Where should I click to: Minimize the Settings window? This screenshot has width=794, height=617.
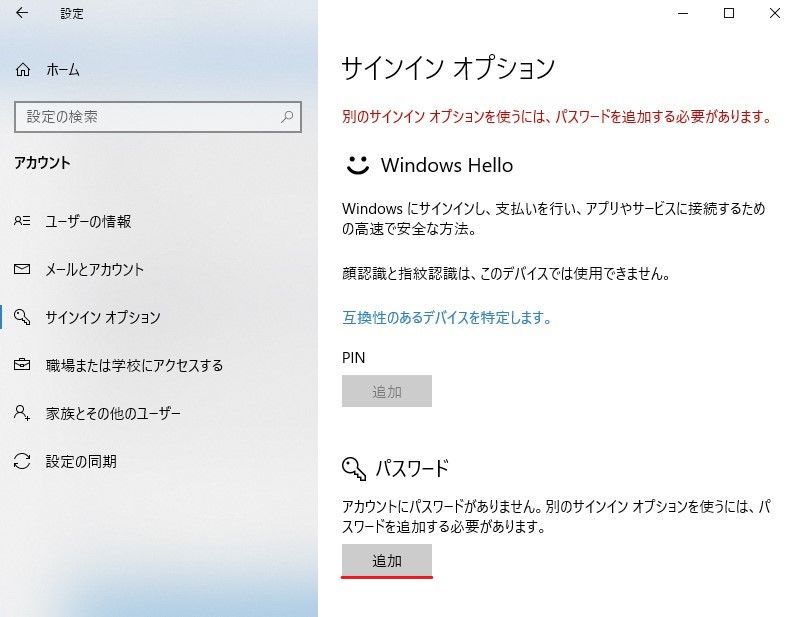click(x=683, y=14)
